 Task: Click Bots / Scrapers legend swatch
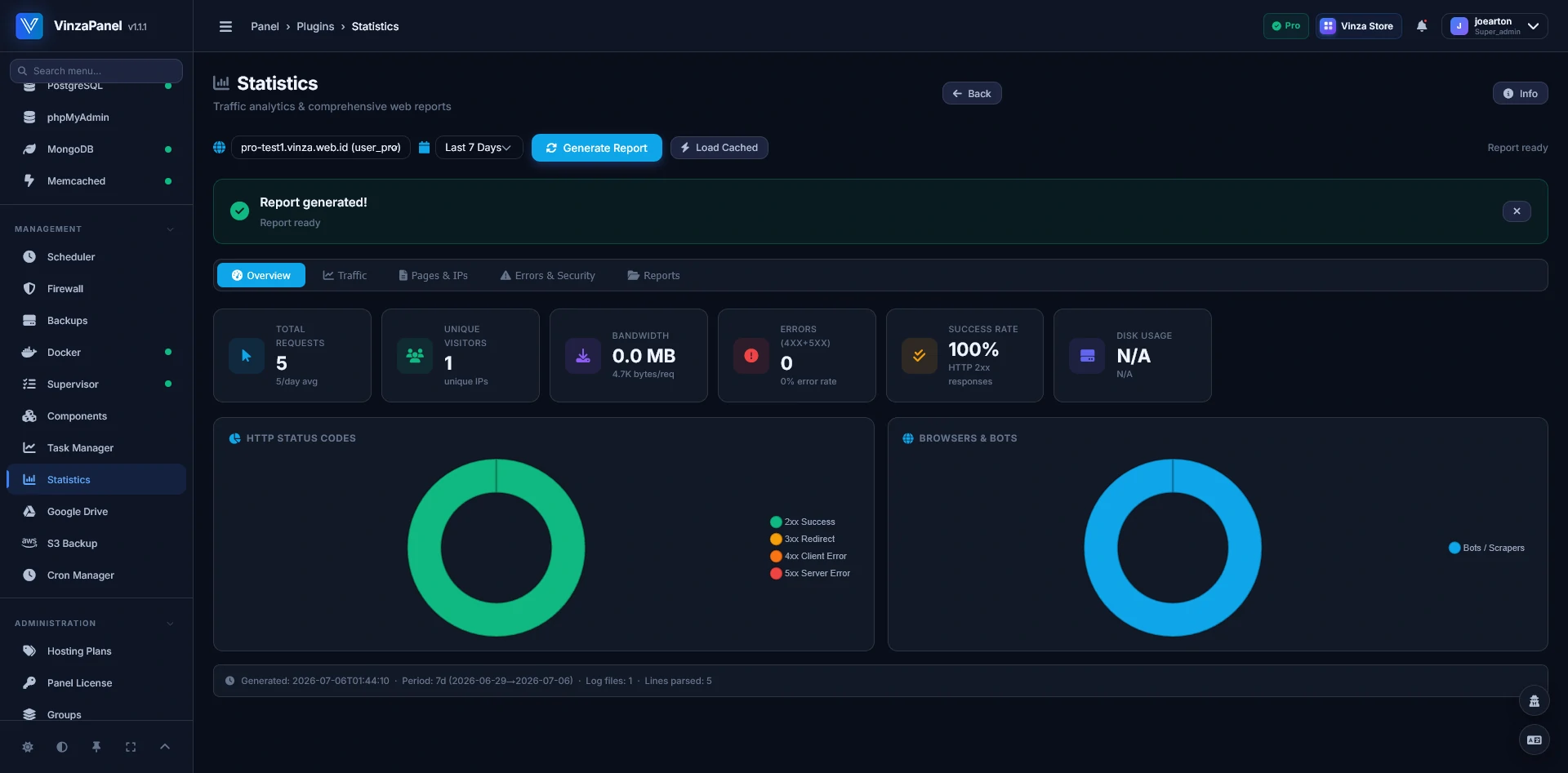1454,549
